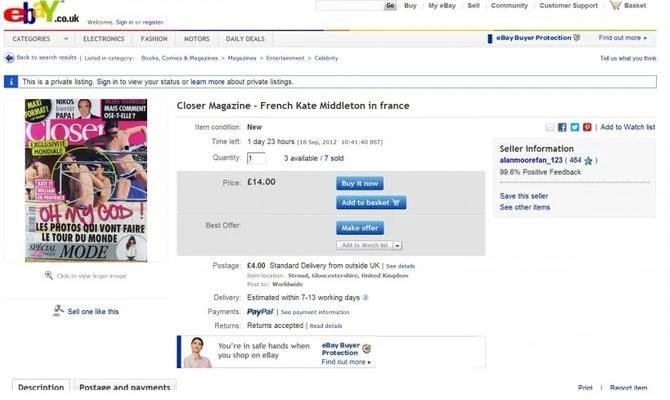
Task: Click the Make offer button
Action: [361, 228]
